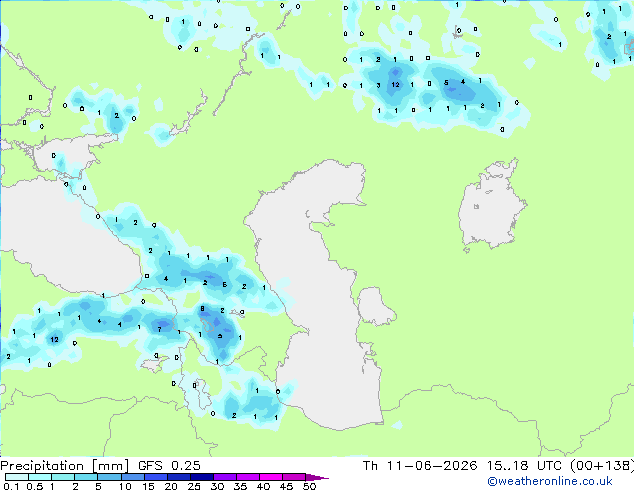
Task: Select the "30" legend scale label
Action: [x=217, y=486]
